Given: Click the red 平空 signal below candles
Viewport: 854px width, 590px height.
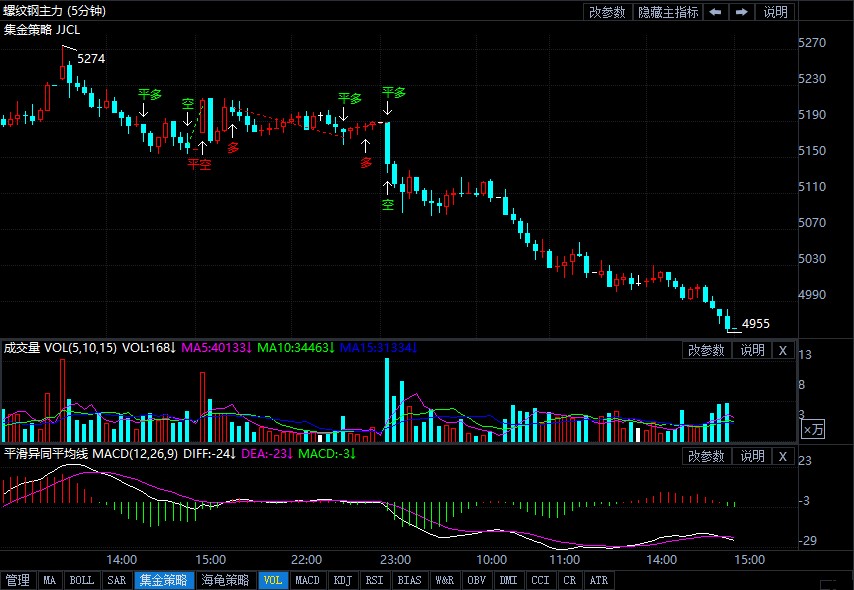Looking at the screenshot, I should click(199, 164).
